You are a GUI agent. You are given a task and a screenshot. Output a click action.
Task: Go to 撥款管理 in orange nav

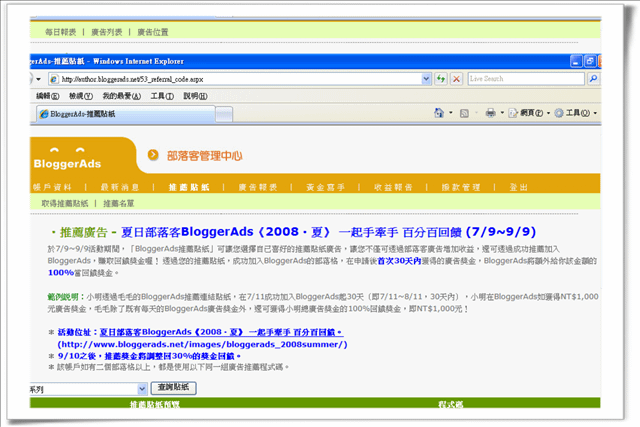(461, 187)
